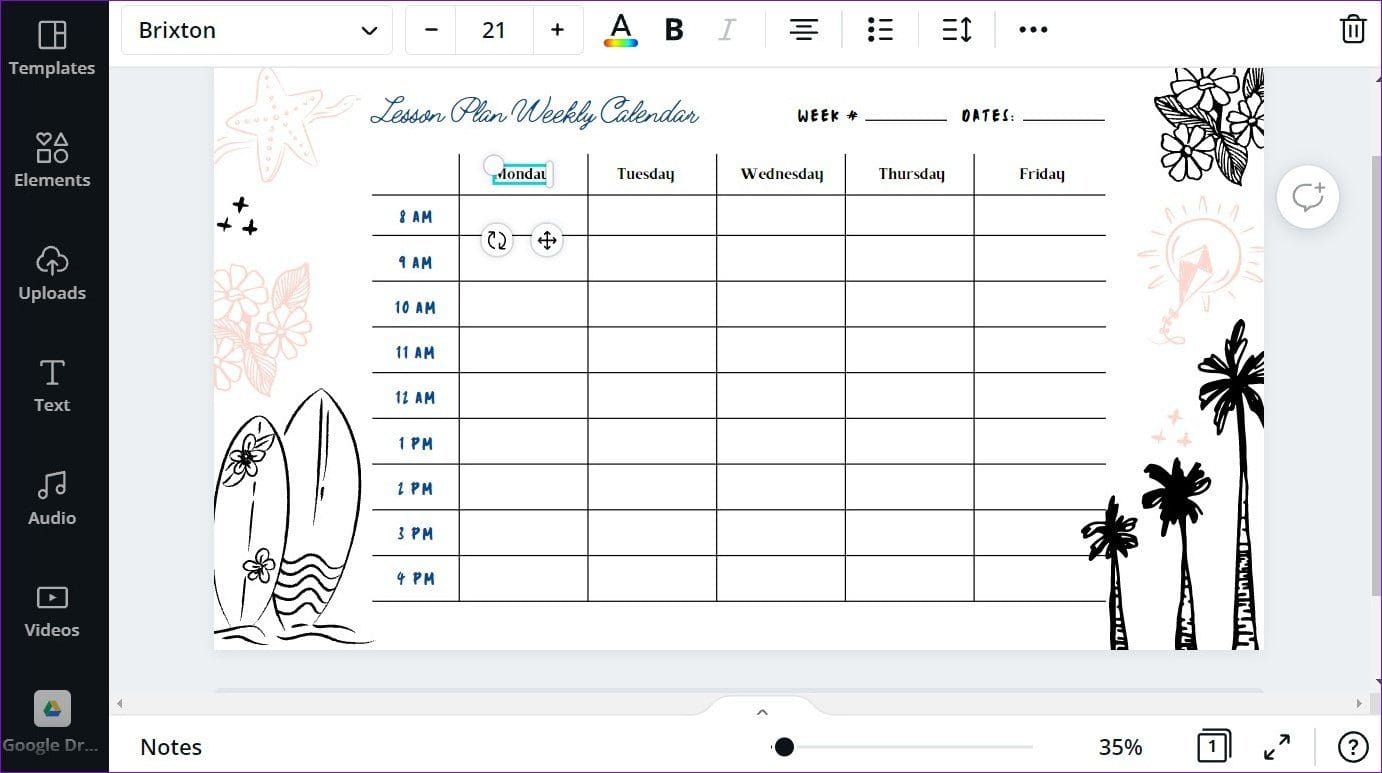Open the text color picker
Image resolution: width=1382 pixels, height=773 pixels.
621,30
